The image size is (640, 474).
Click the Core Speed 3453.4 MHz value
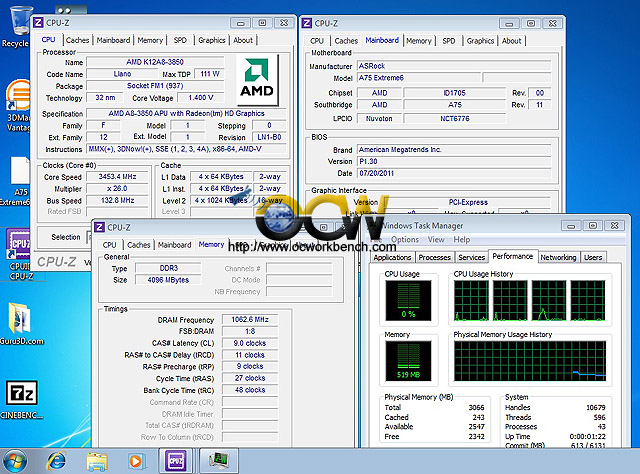click(118, 177)
